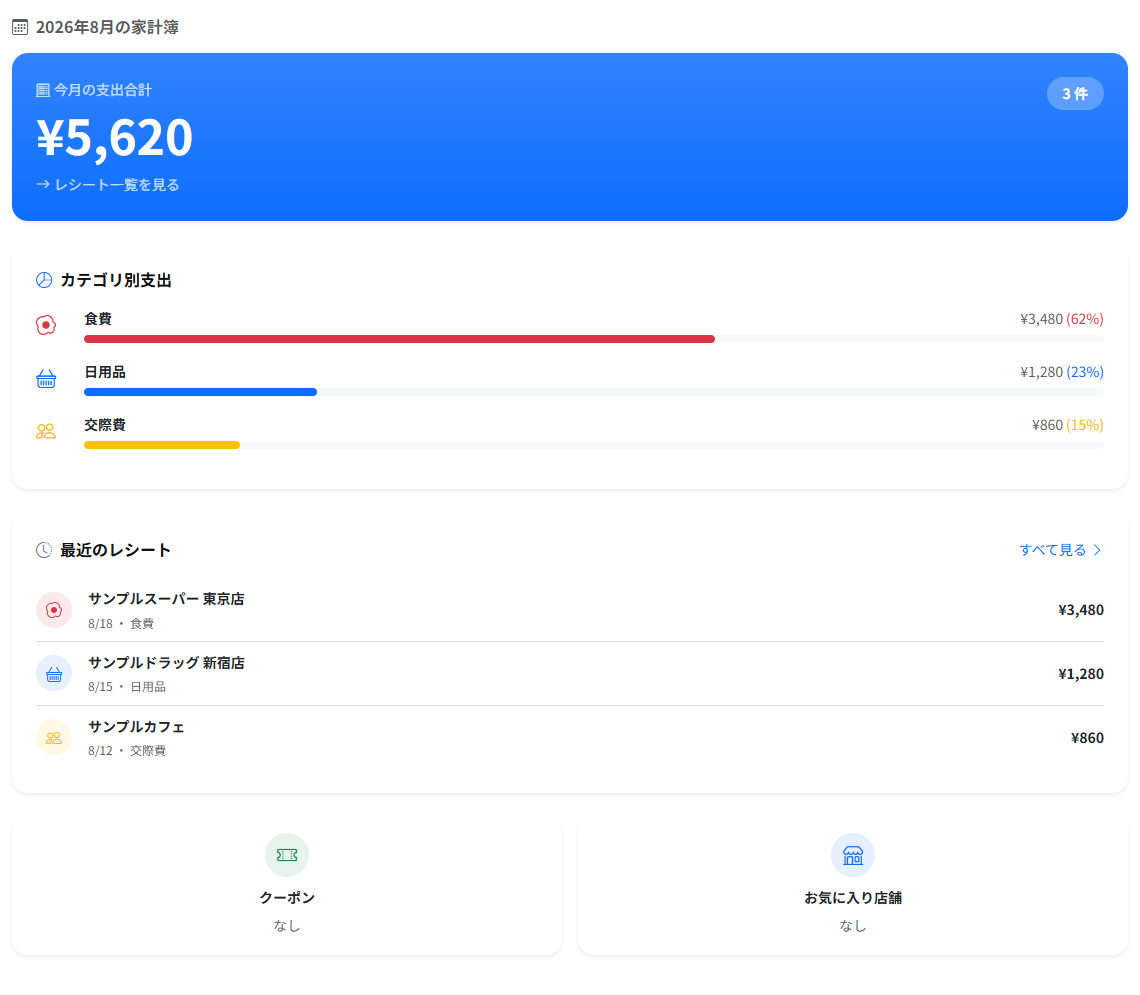Click the red 食費 progress bar
Viewport: 1140px width, 995px height.
point(399,339)
